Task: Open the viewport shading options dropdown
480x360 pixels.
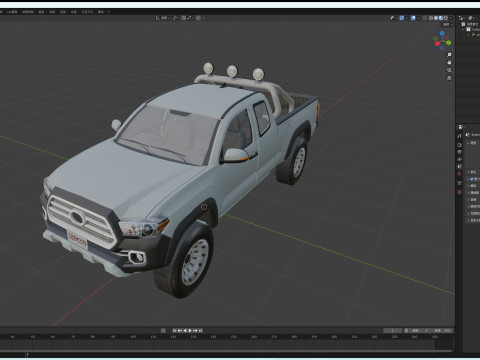Action: [451, 18]
